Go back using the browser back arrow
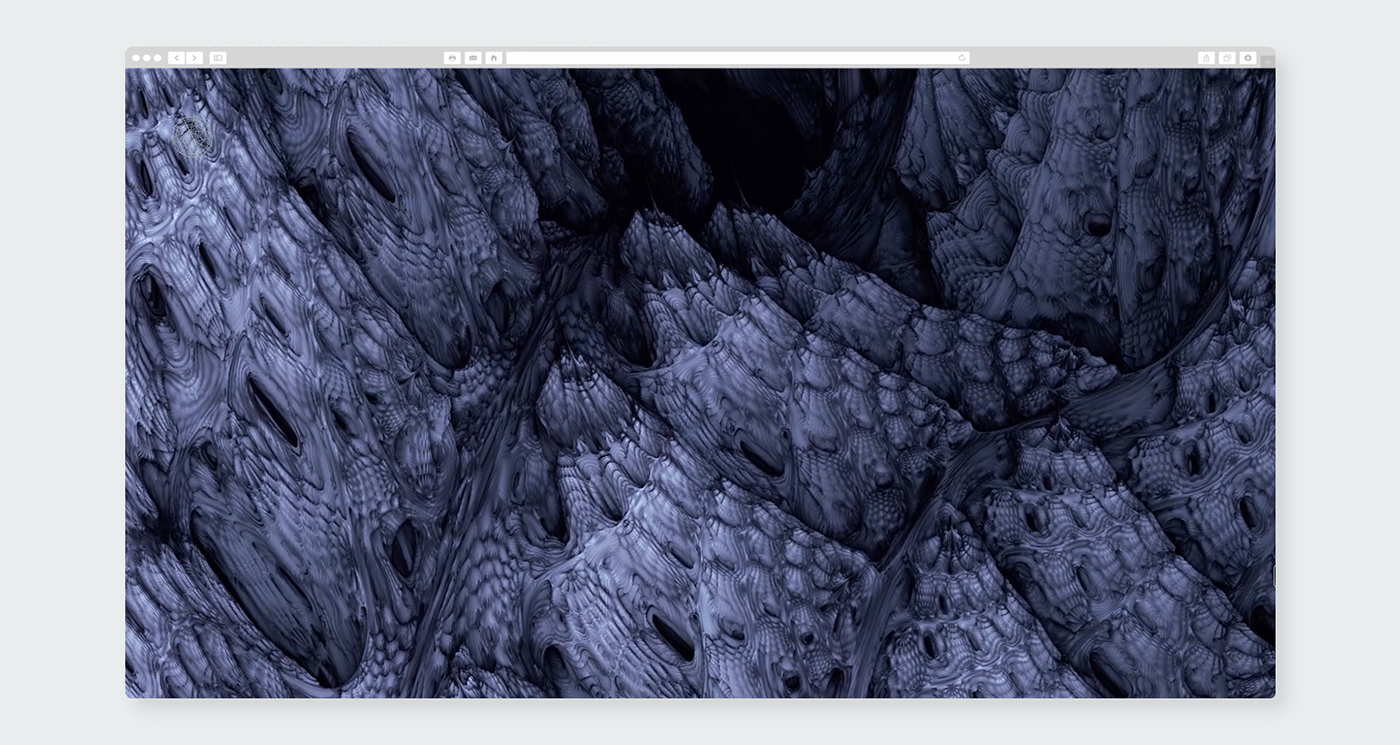1400x745 pixels. click(x=176, y=58)
